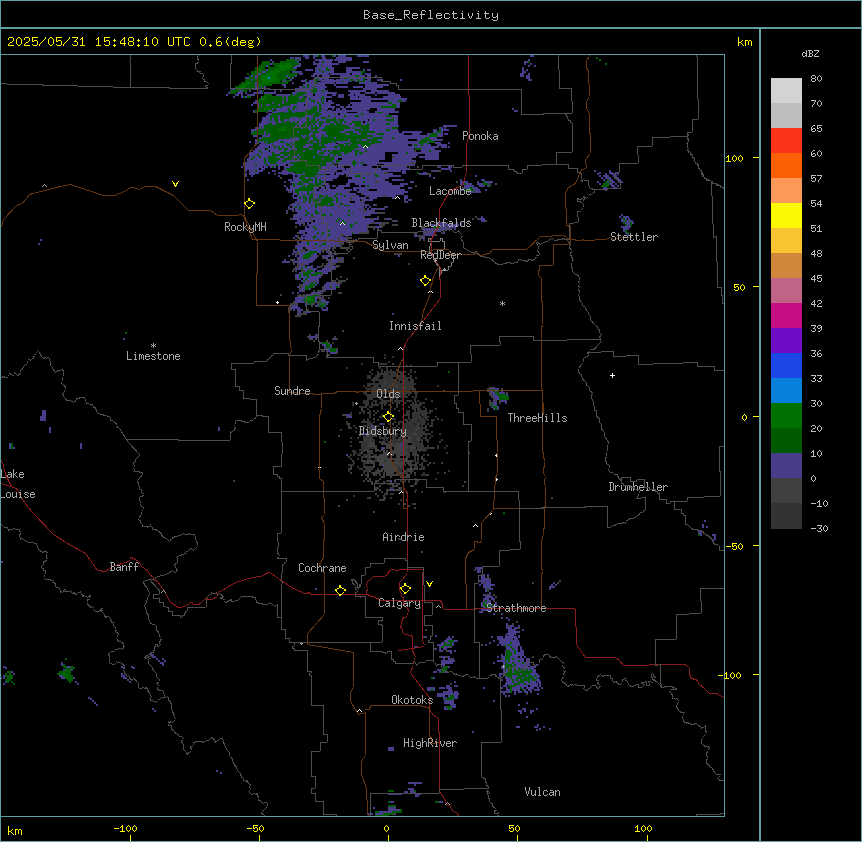Click the Blackfalds map label
The image size is (862, 842).
coord(441,223)
